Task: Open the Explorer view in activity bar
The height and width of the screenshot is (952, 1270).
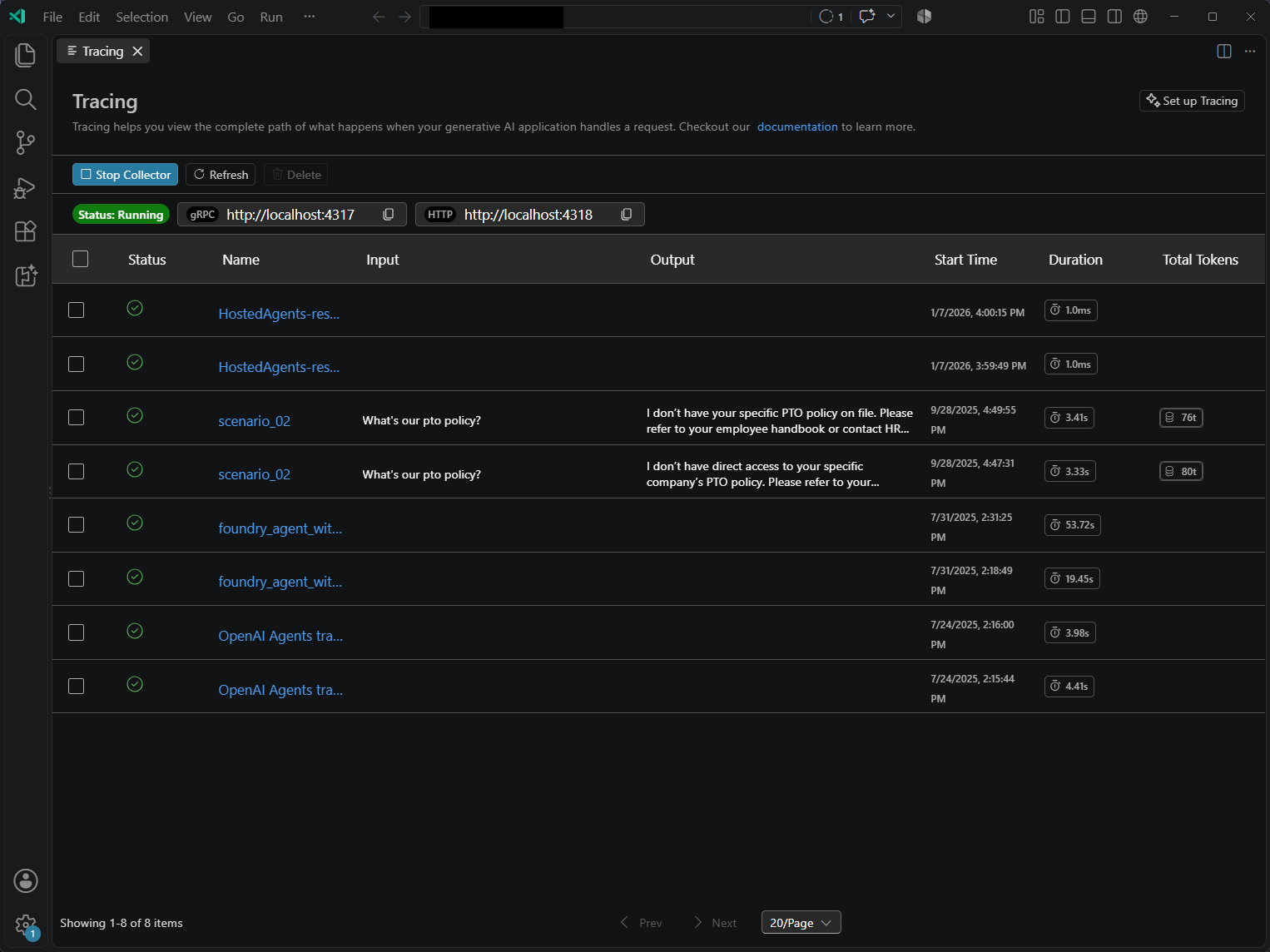Action: click(26, 55)
